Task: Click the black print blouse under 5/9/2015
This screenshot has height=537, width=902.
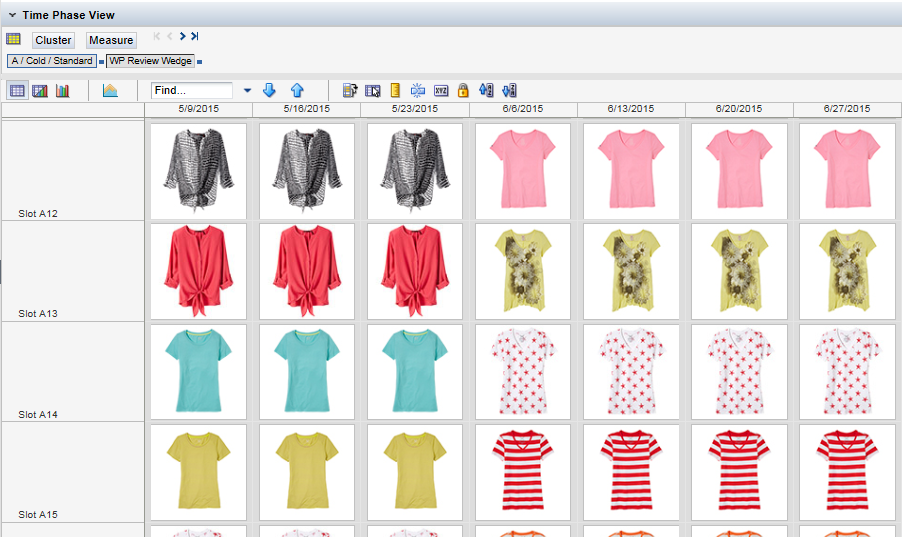Action: [x=198, y=171]
